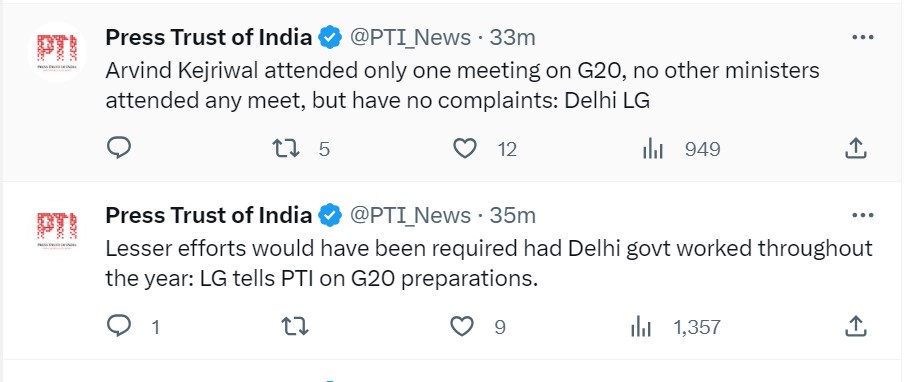
Task: Open @PTI_News handle on the 33m tweet
Action: pos(409,37)
